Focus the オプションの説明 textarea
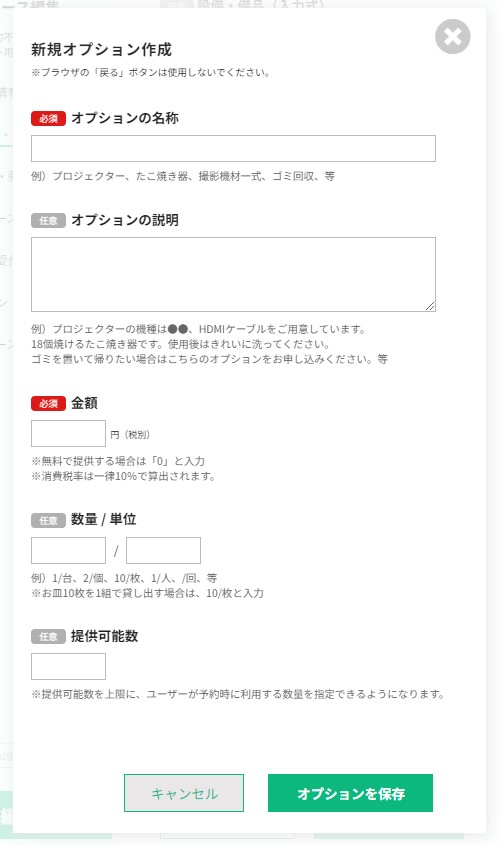This screenshot has height=846, width=501. click(x=233, y=274)
